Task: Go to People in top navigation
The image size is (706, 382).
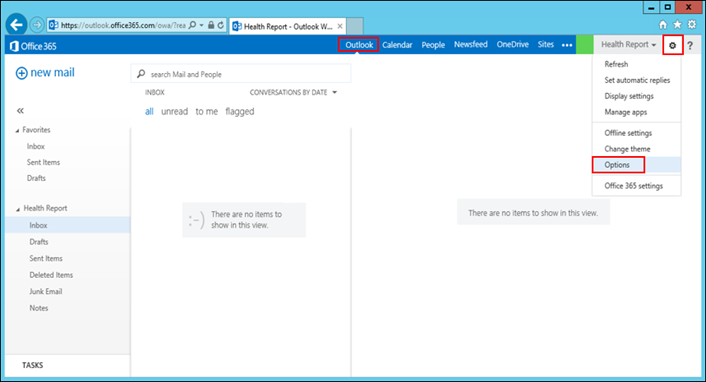Action: [x=433, y=45]
